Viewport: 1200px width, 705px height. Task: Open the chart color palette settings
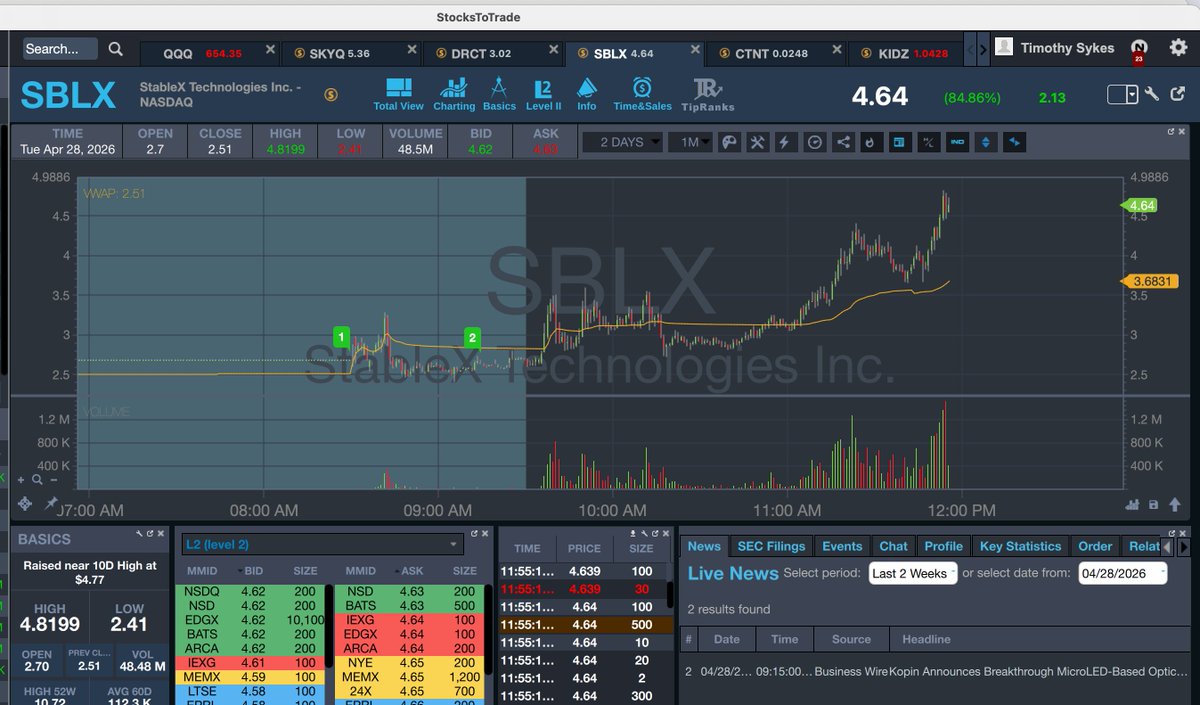click(x=729, y=143)
